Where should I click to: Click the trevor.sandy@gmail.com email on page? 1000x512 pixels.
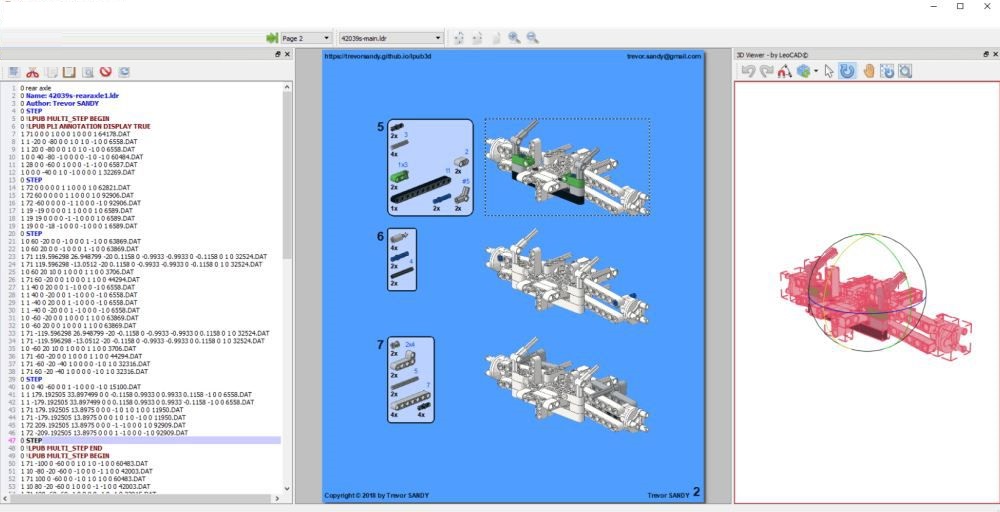(x=663, y=57)
